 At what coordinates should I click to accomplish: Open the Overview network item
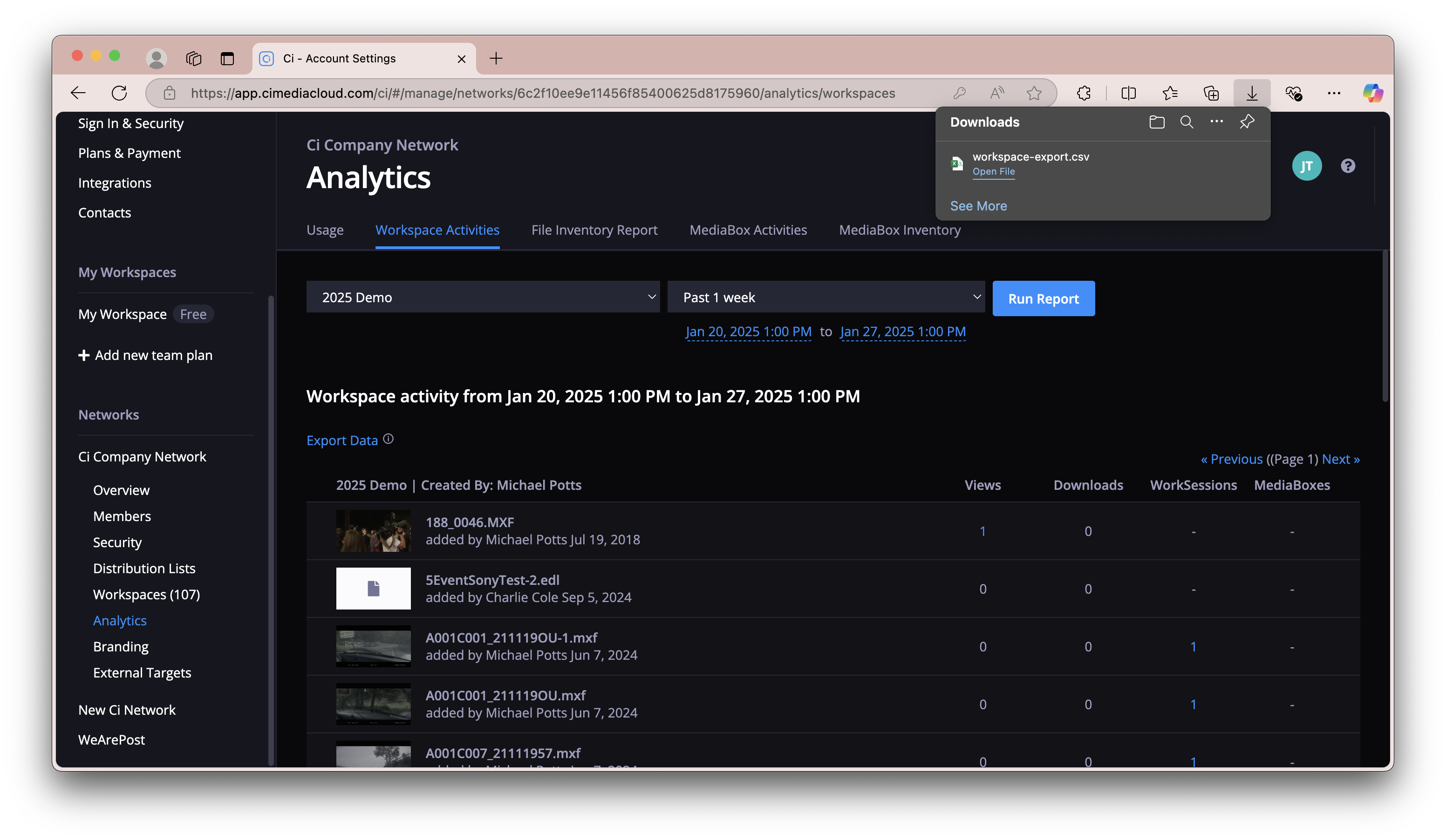(121, 490)
